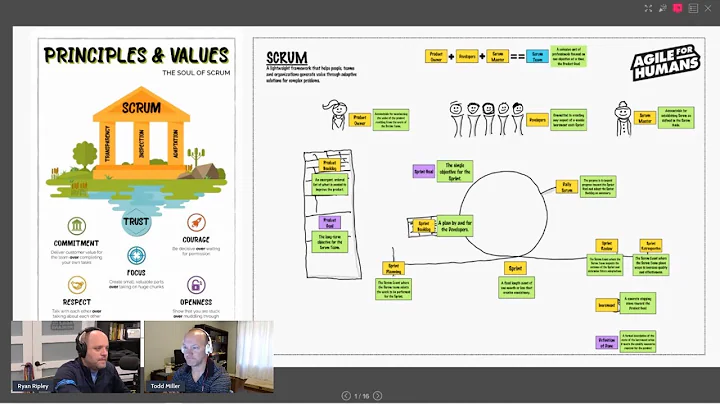Click the Courage value heading
Screen dimensions: 720x404
coord(196,240)
